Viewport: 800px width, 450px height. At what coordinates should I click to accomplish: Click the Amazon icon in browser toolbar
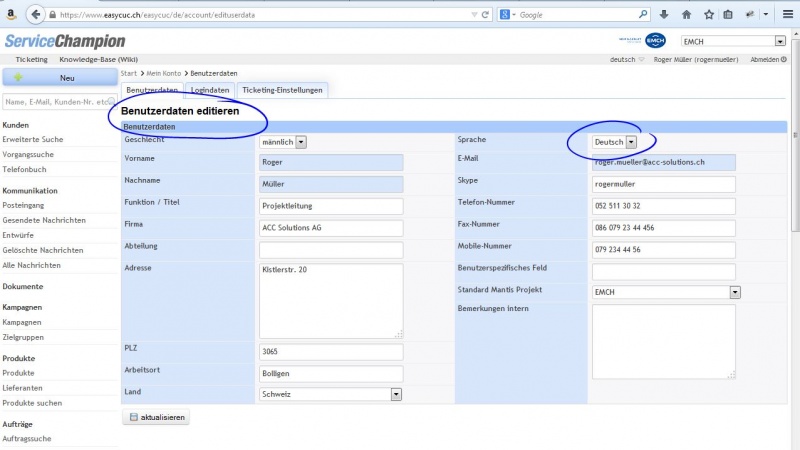coord(11,15)
